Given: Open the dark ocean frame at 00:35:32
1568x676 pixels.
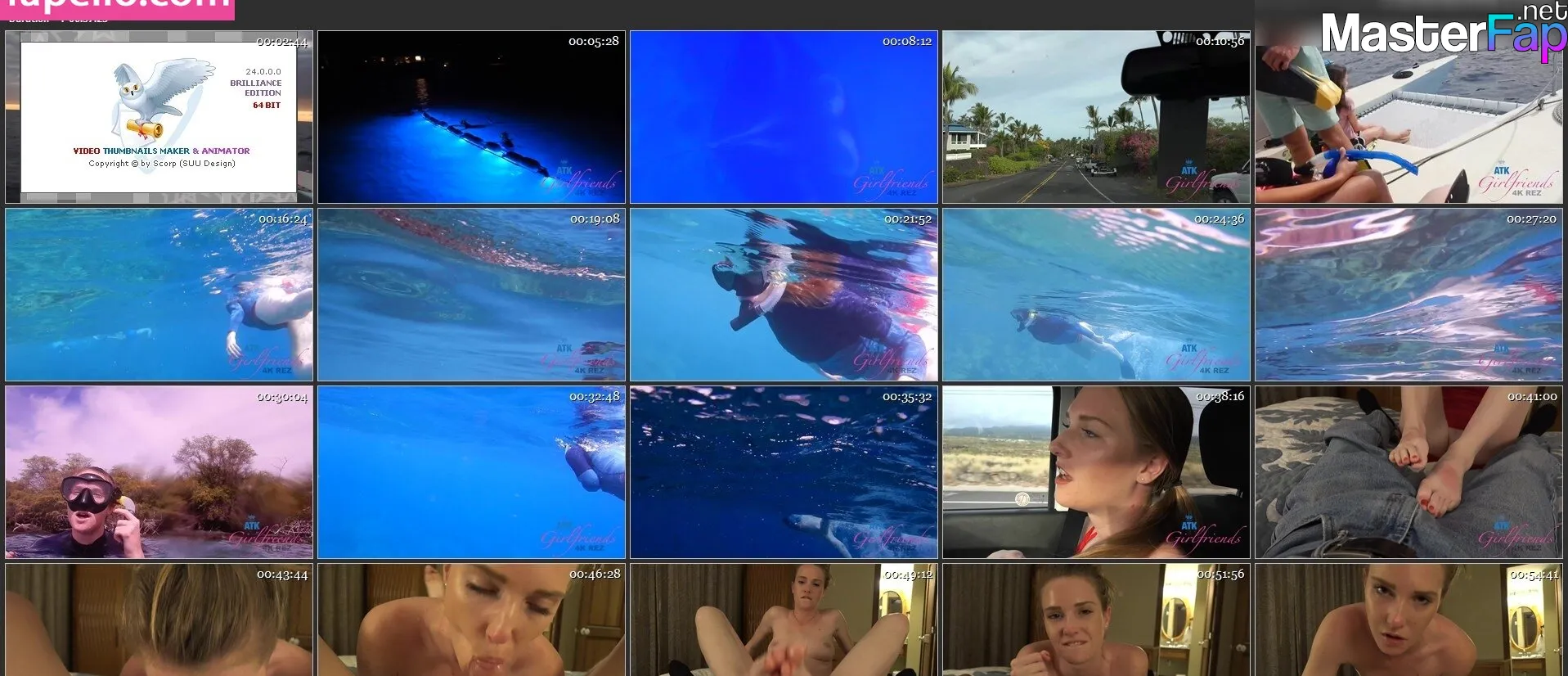Looking at the screenshot, I should (784, 472).
